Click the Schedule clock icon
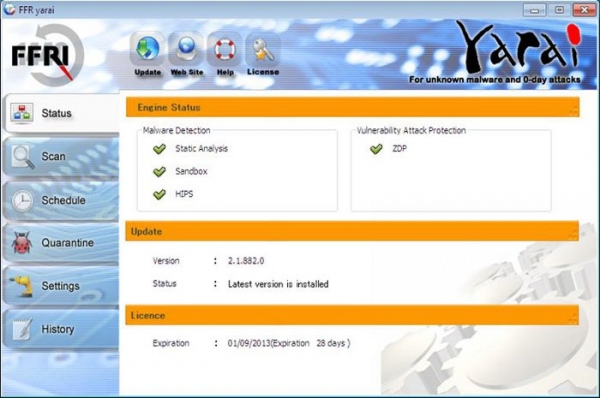 pos(22,201)
